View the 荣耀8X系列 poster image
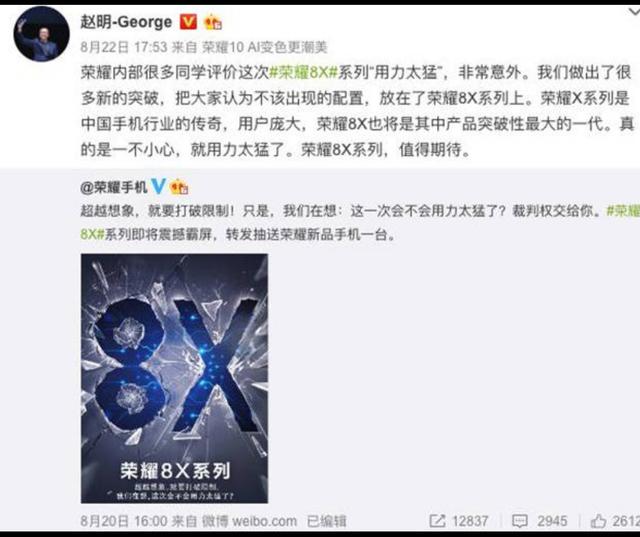 [174, 378]
